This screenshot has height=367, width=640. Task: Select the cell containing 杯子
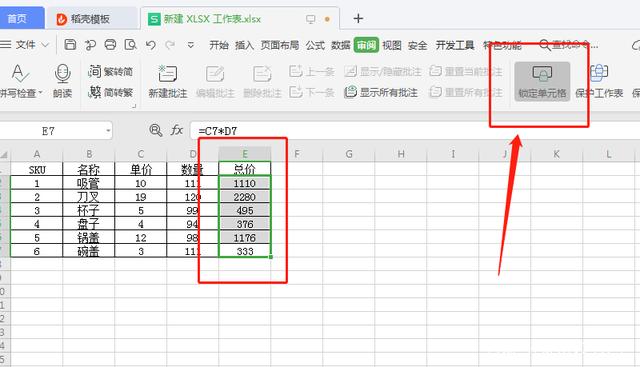(89, 210)
